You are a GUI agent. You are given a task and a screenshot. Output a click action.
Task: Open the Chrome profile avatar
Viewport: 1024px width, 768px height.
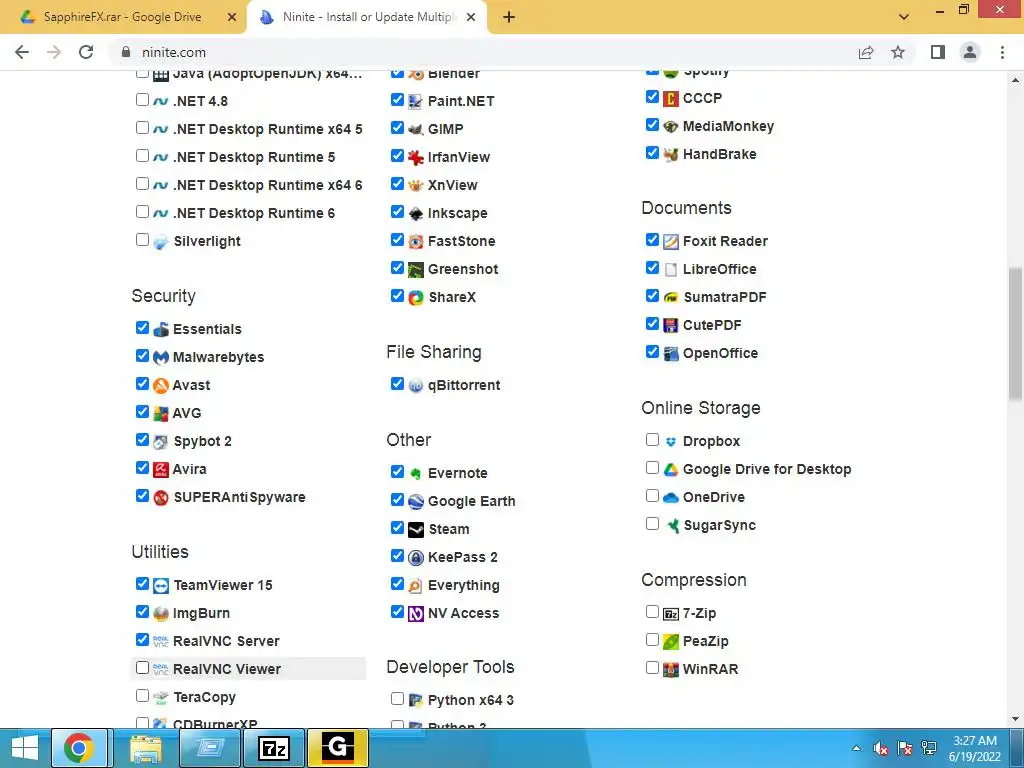(x=970, y=52)
